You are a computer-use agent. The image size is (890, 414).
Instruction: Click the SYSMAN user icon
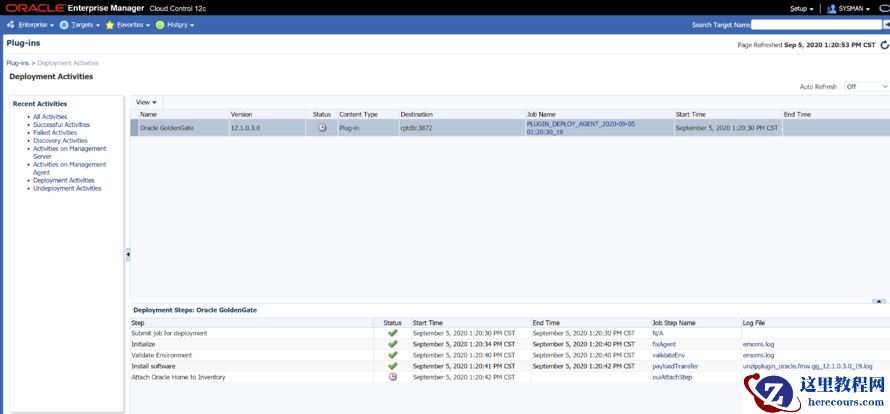(x=831, y=9)
